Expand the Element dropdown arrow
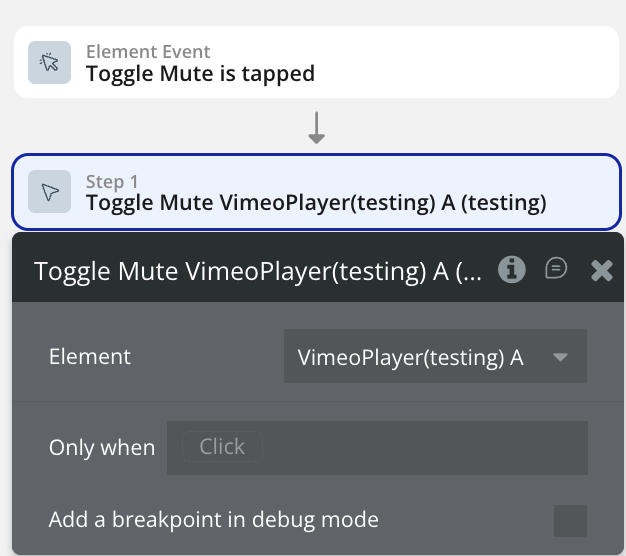This screenshot has width=626, height=556. point(560,357)
